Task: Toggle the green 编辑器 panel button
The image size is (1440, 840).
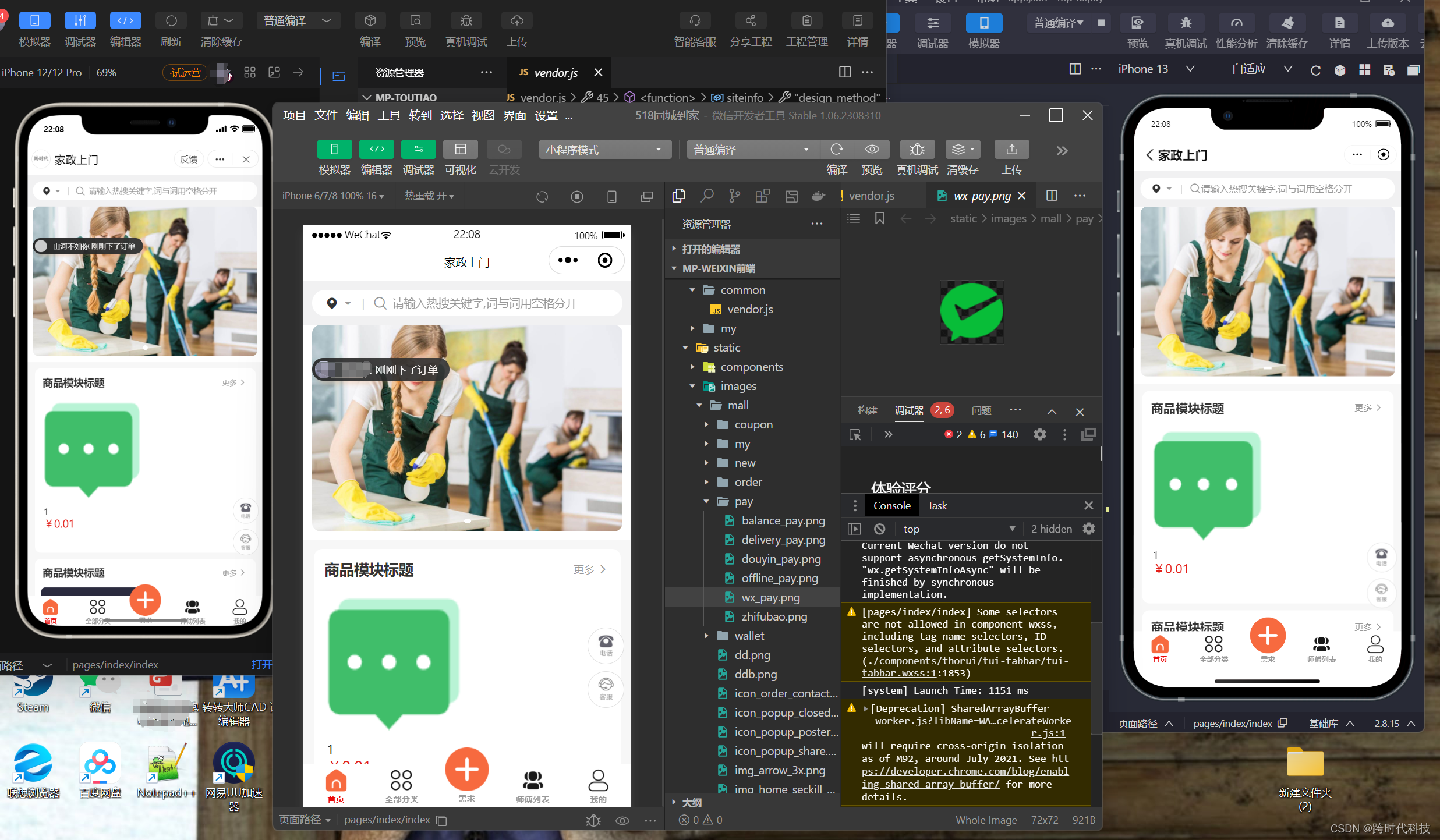Action: [376, 150]
